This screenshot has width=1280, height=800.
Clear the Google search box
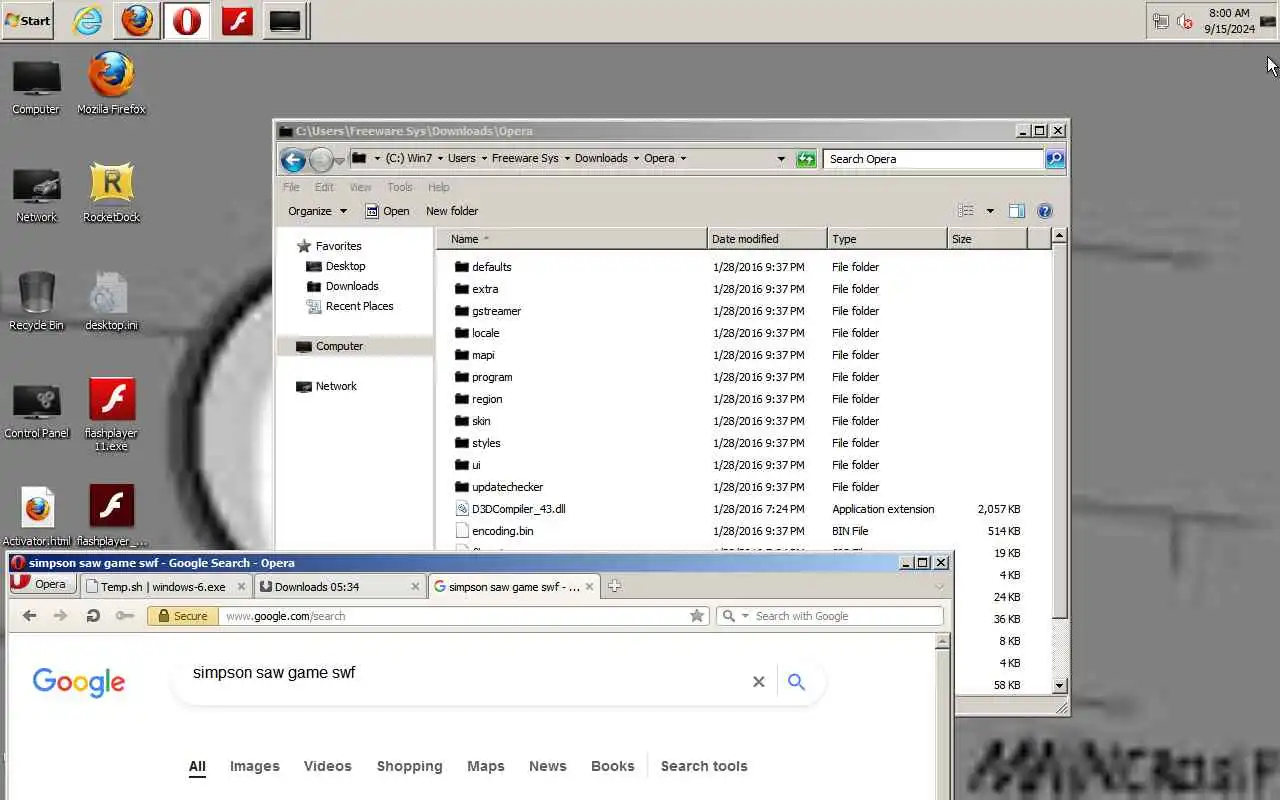[758, 681]
